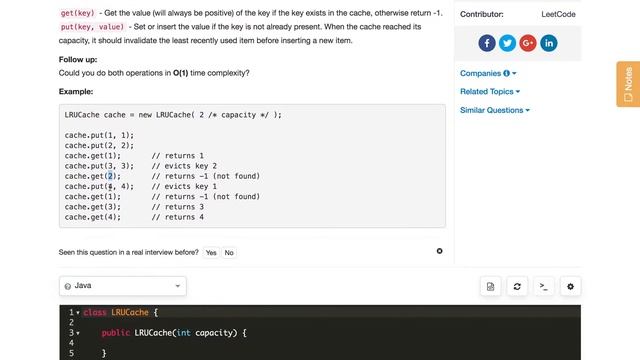Image resolution: width=640 pixels, height=360 pixels.
Task: Click the 'public LRUCache(int capacity)' code line
Action: [x=174, y=333]
